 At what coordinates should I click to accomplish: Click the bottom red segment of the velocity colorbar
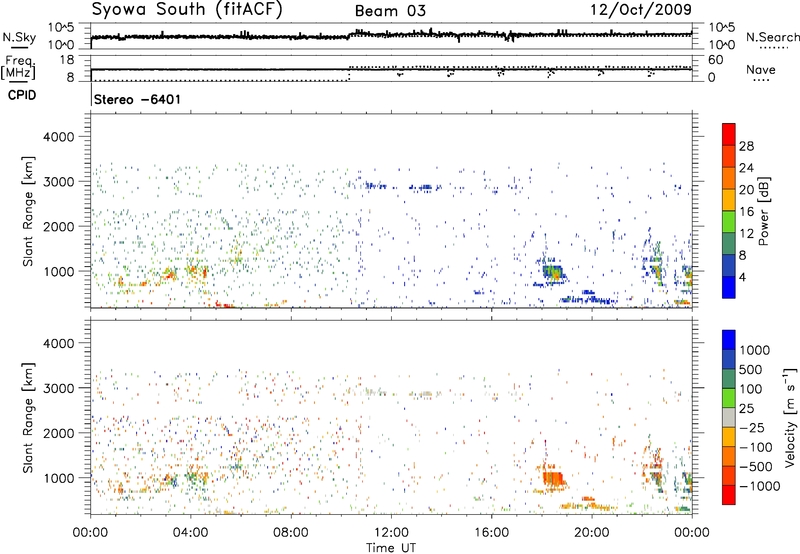[729, 495]
